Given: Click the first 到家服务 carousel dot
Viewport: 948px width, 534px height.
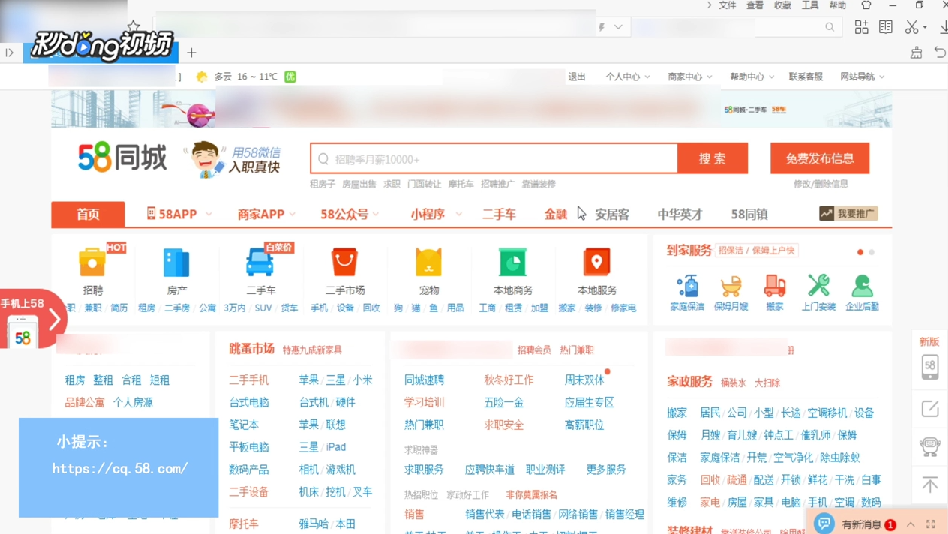Looking at the screenshot, I should [860, 252].
